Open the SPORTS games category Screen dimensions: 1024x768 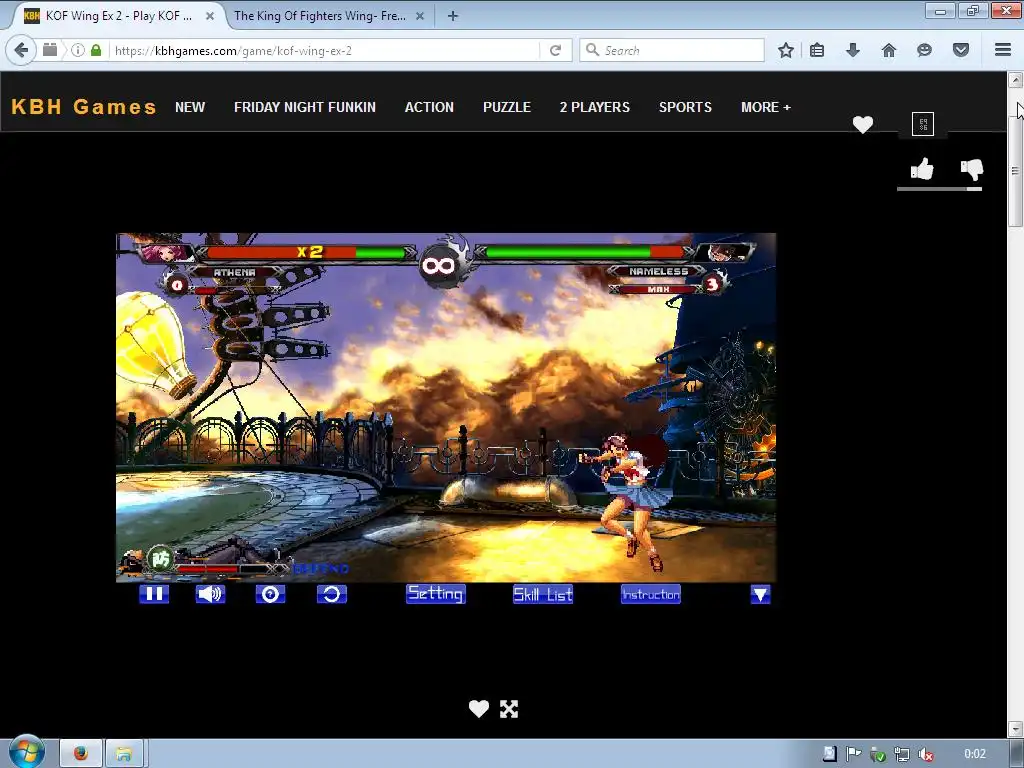[685, 107]
